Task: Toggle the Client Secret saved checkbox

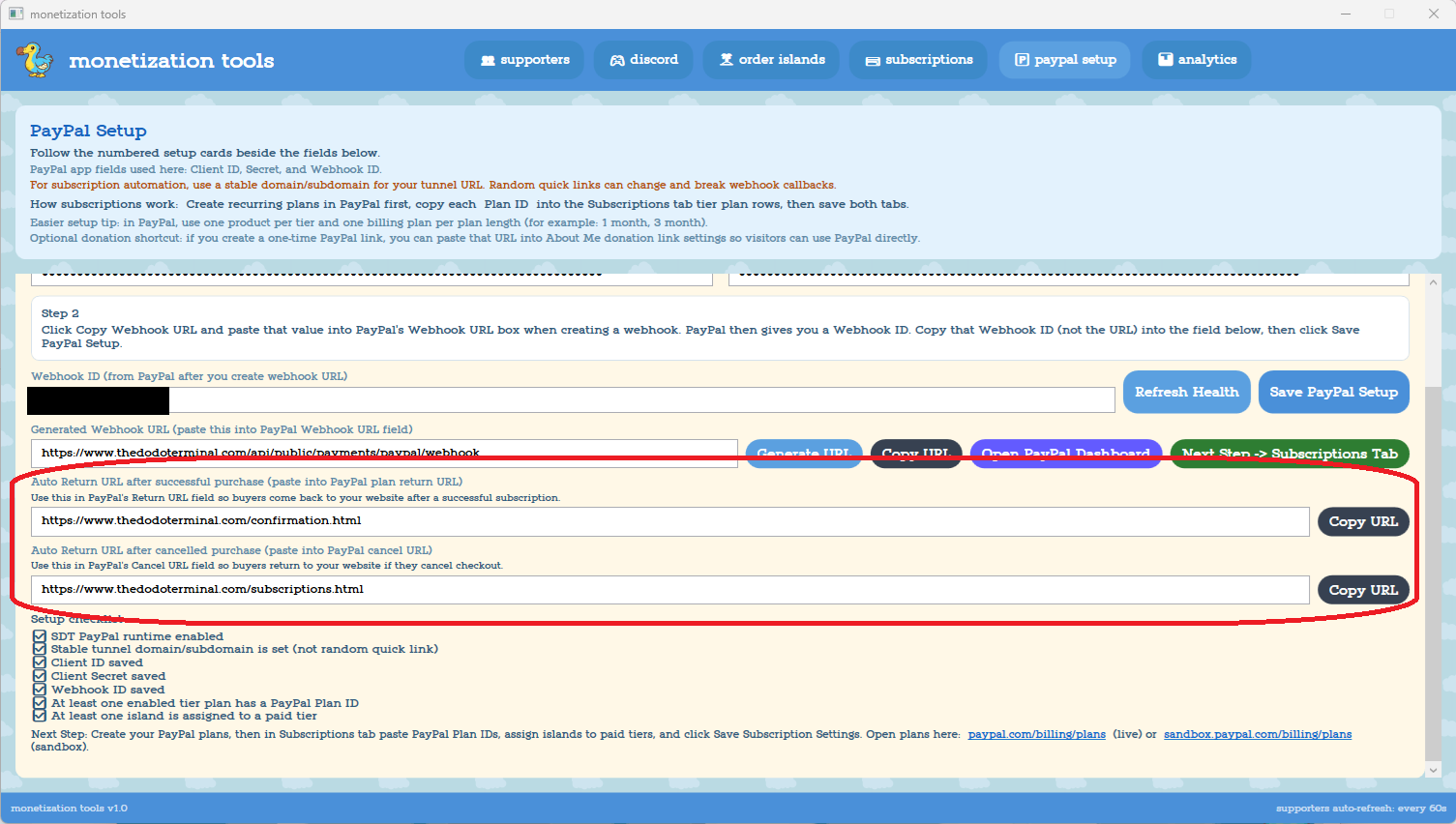Action: click(40, 676)
